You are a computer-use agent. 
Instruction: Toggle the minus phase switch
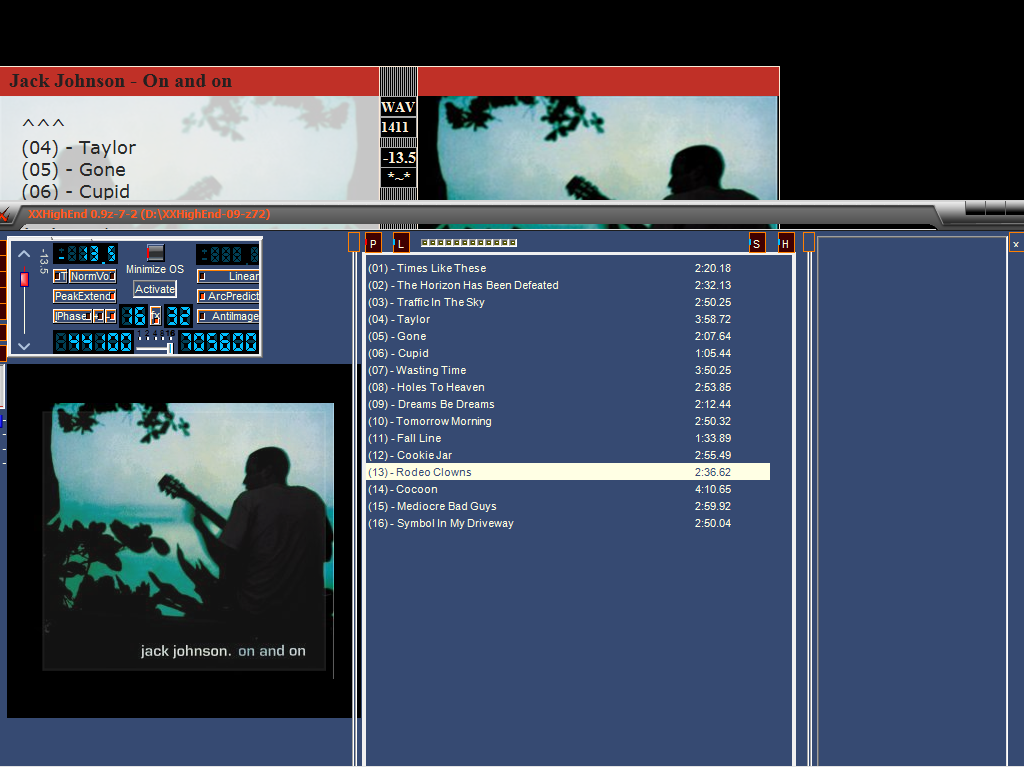[110, 316]
